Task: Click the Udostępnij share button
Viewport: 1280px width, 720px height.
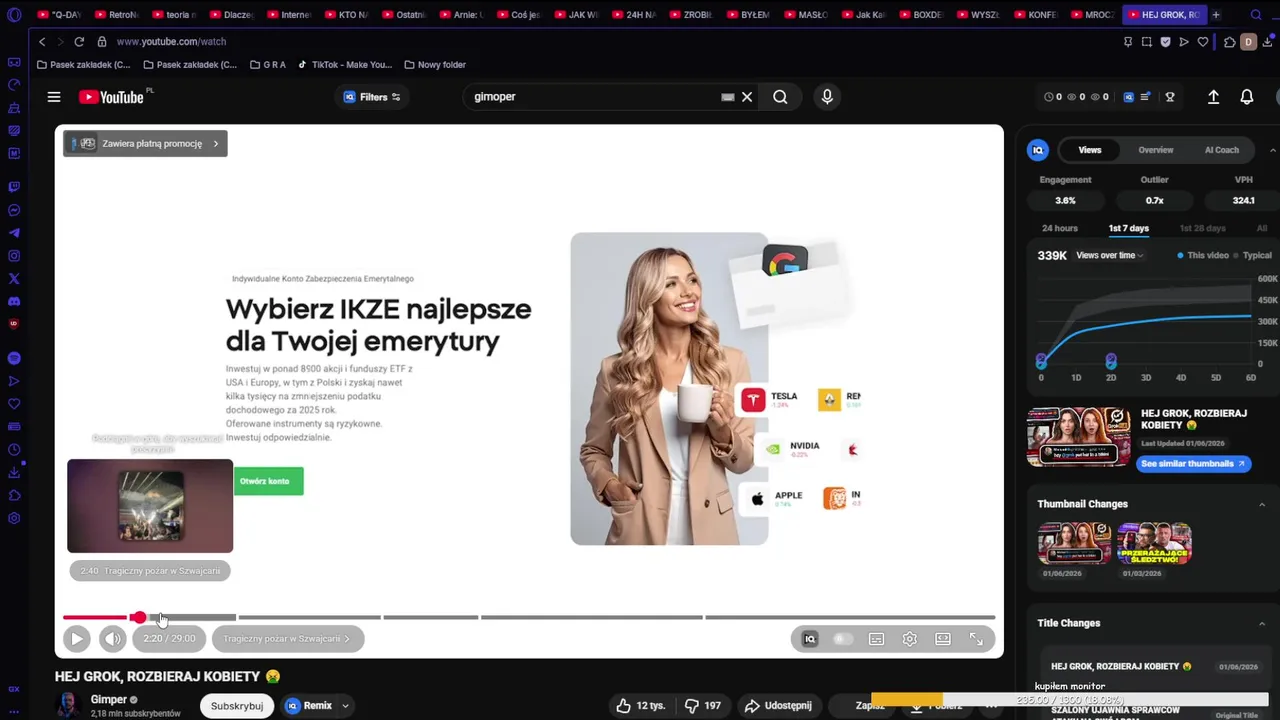Action: [x=778, y=706]
